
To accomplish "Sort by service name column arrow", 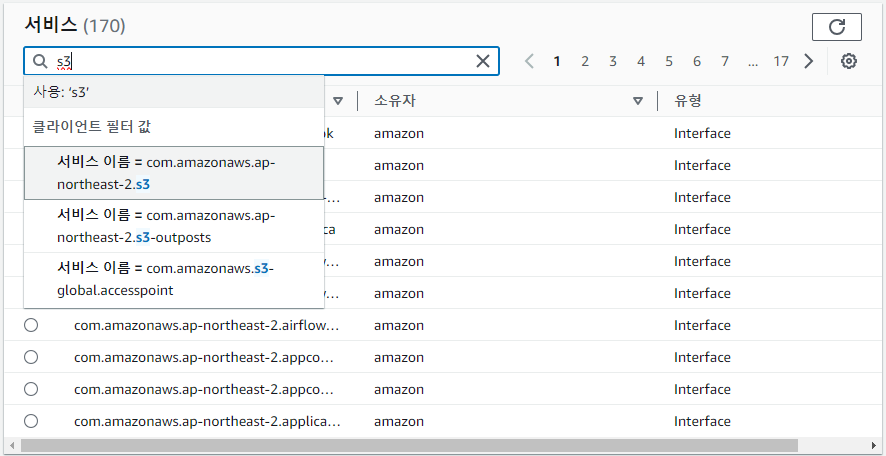I will coord(338,101).
